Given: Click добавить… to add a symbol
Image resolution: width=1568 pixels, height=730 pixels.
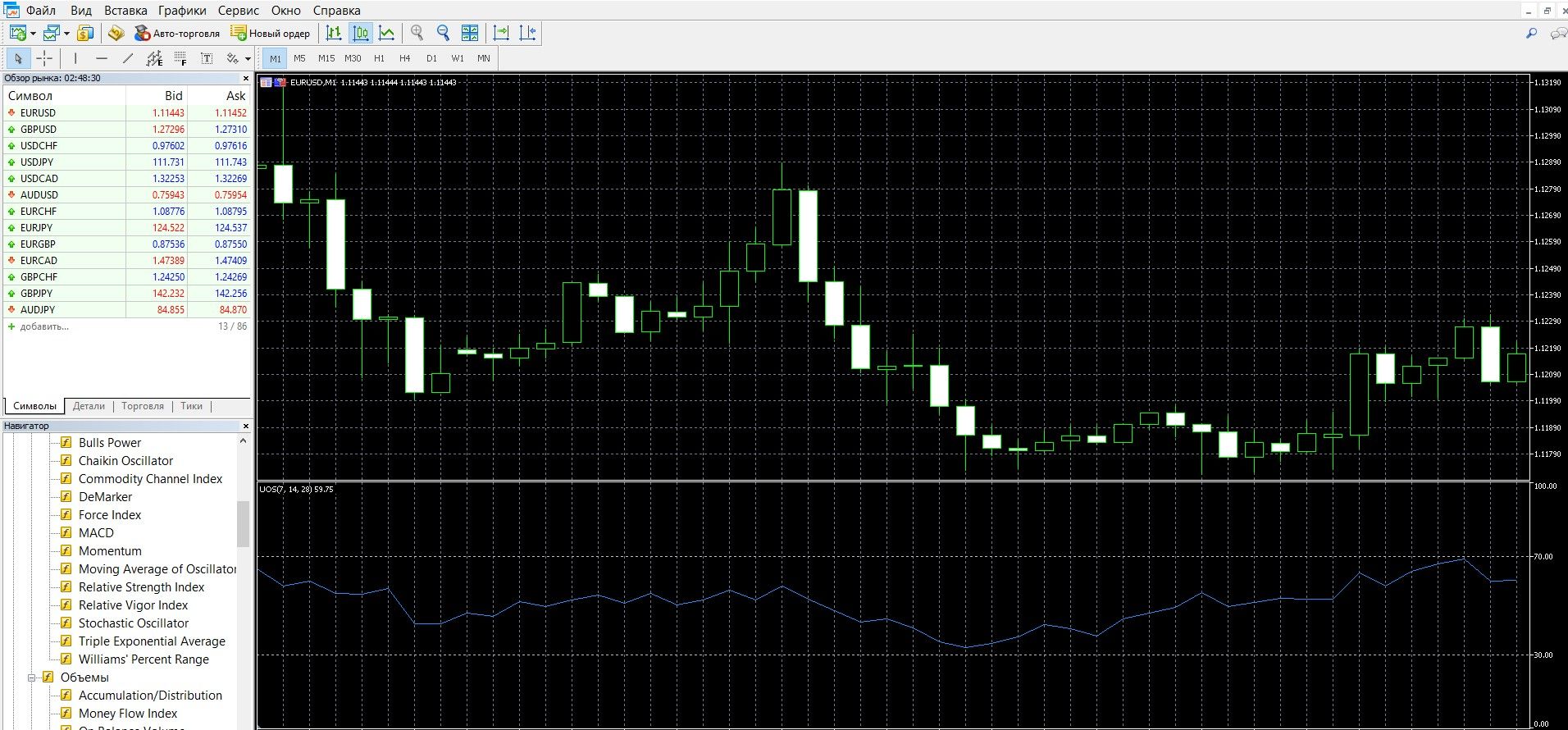Looking at the screenshot, I should pyautogui.click(x=44, y=326).
